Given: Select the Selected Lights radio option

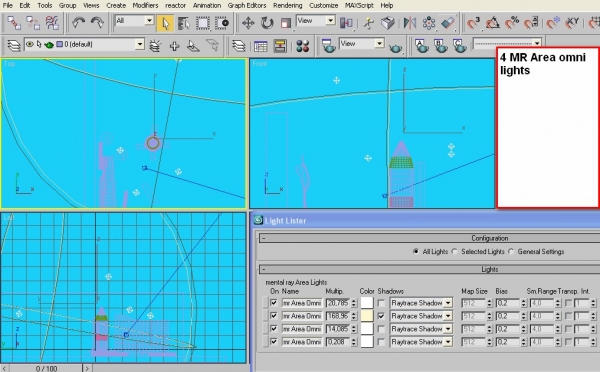Looking at the screenshot, I should (455, 251).
